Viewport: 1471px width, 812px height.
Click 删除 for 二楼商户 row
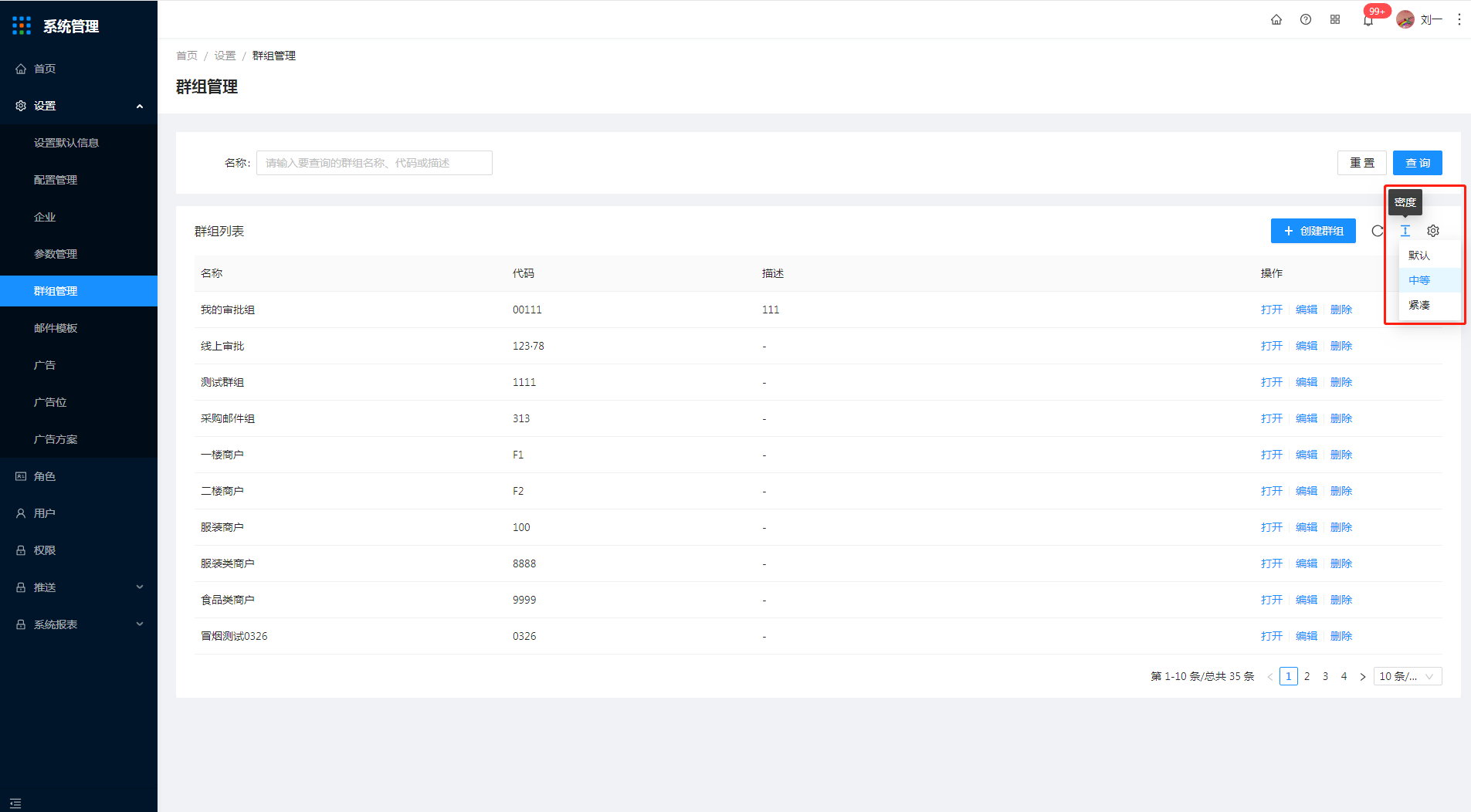tap(1341, 491)
